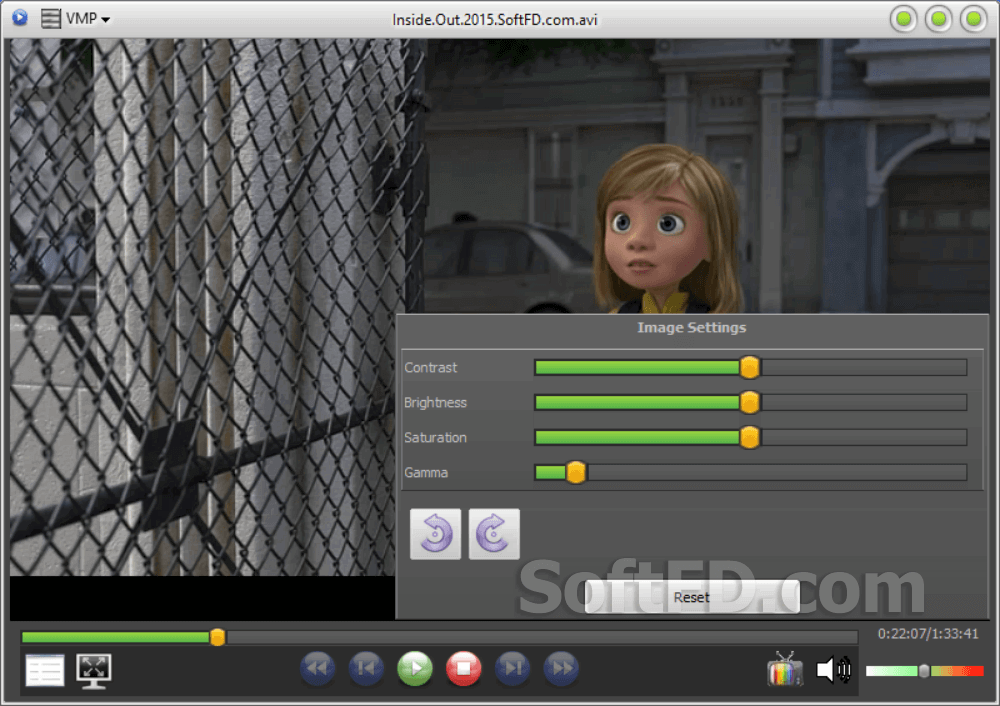Click the Contrast label
The width and height of the screenshot is (1000, 706).
tap(430, 367)
